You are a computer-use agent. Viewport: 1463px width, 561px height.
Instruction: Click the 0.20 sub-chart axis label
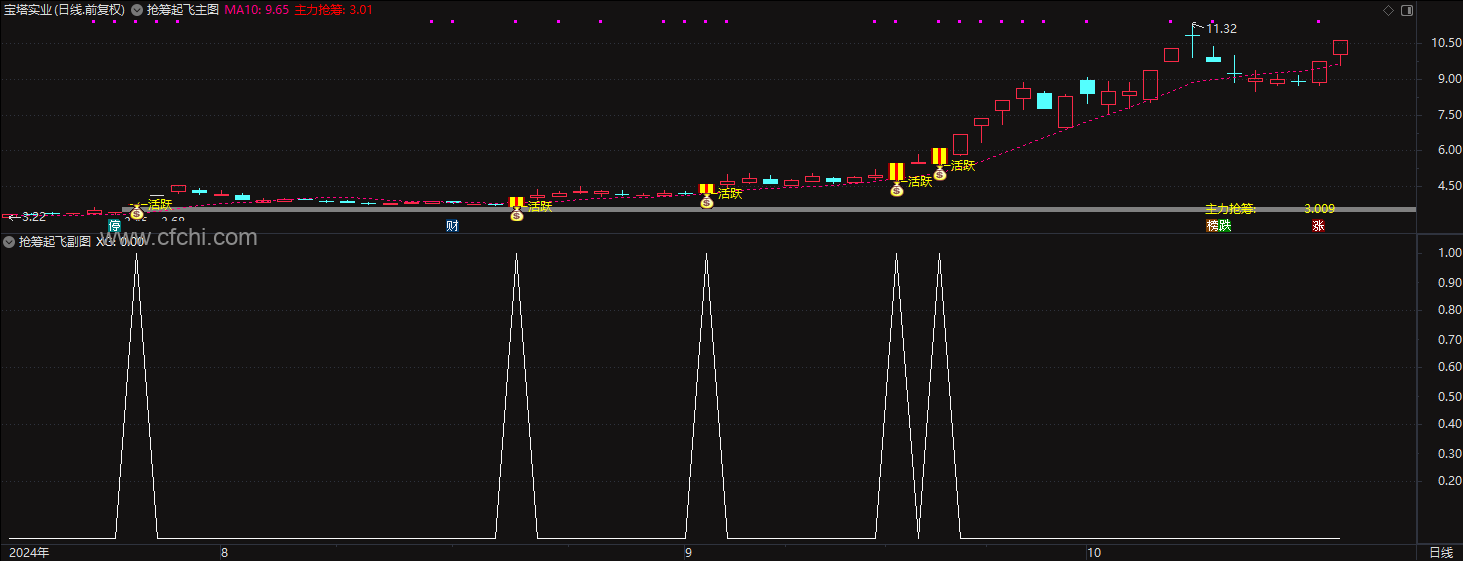coord(1449,481)
